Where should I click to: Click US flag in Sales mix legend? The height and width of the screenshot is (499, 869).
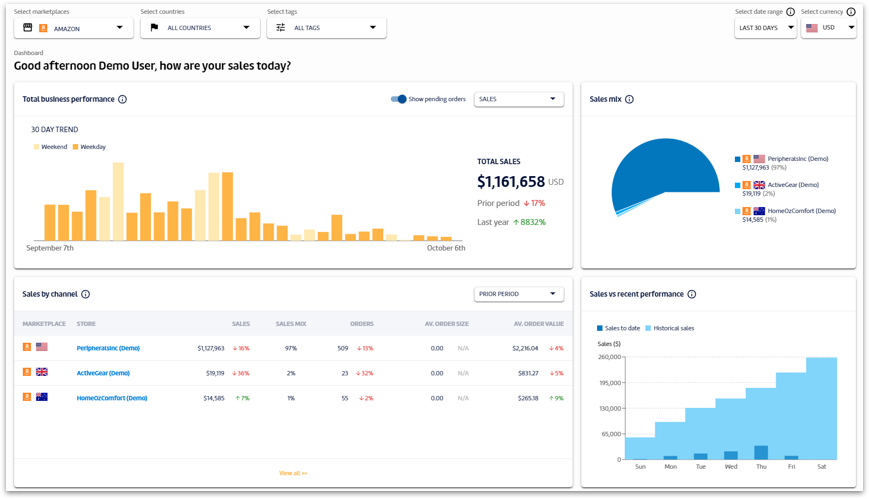pos(759,159)
